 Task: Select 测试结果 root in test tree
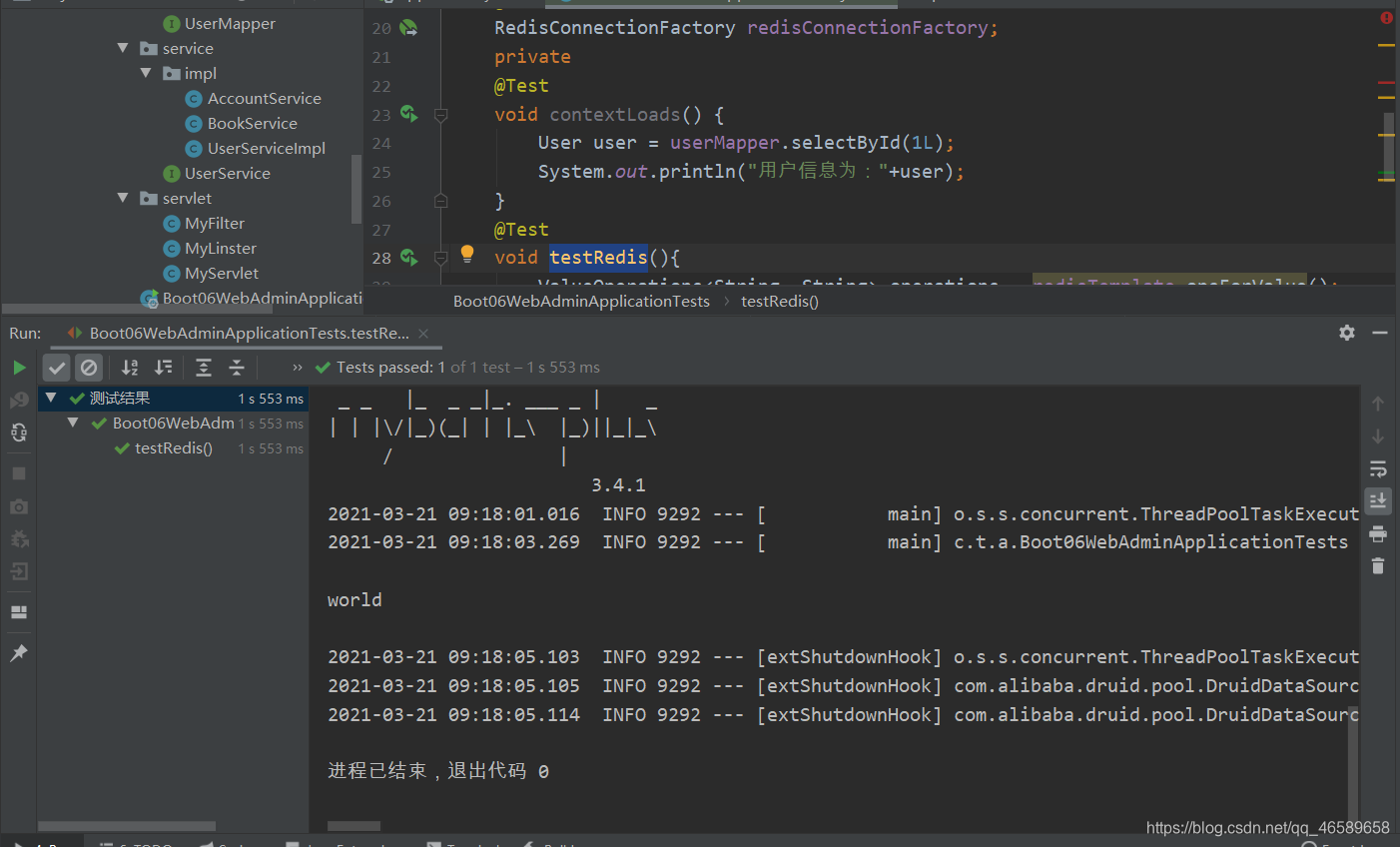coord(174,399)
